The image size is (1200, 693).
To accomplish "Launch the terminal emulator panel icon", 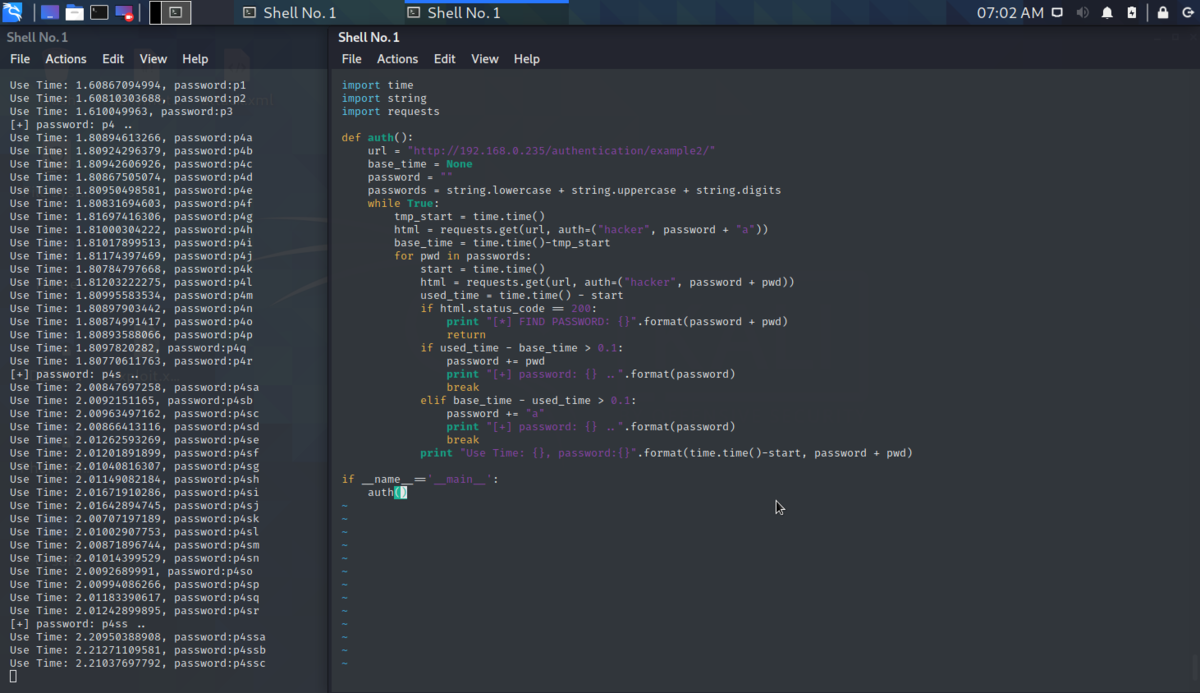I will tap(99, 13).
